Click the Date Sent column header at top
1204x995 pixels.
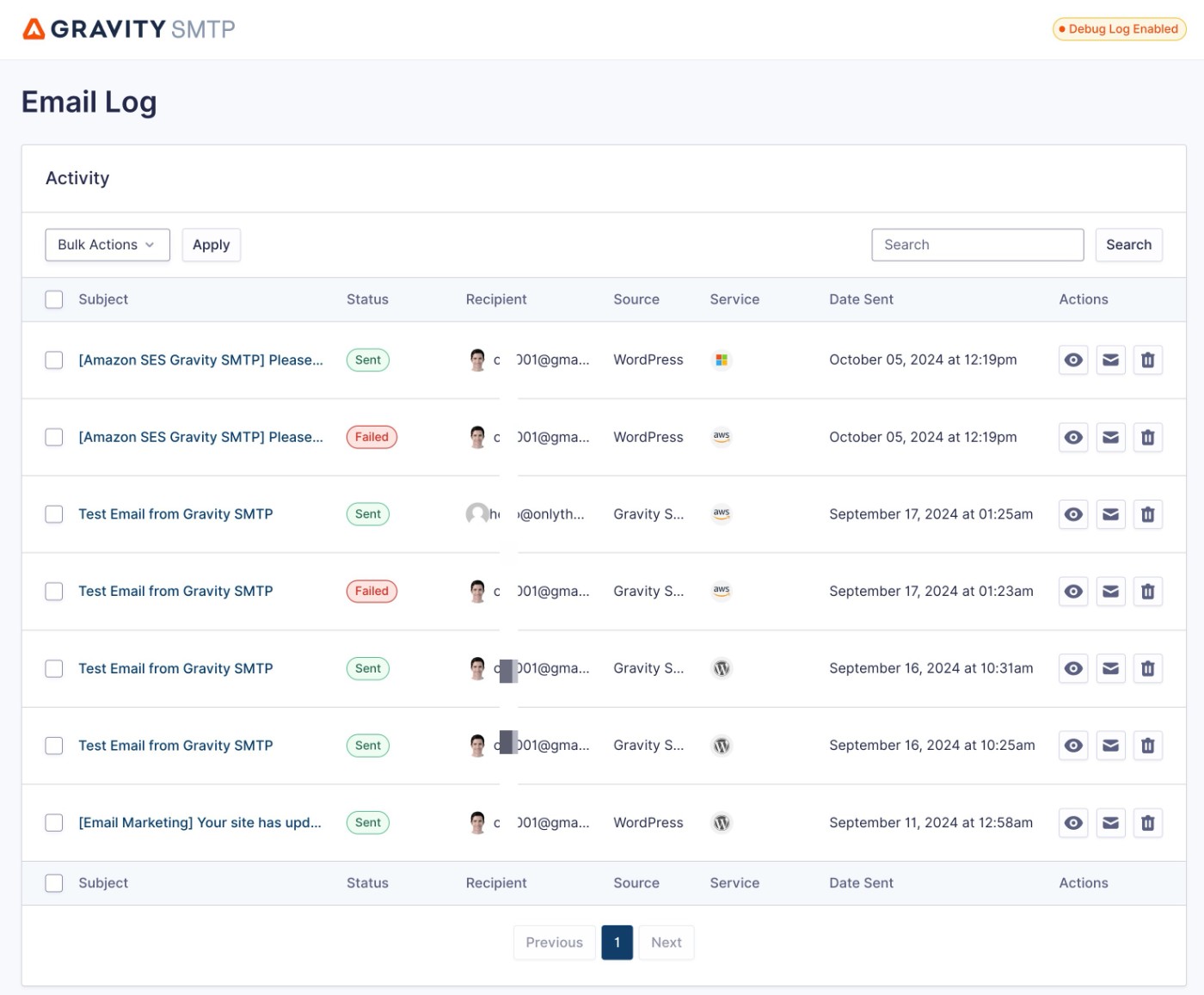(x=861, y=299)
